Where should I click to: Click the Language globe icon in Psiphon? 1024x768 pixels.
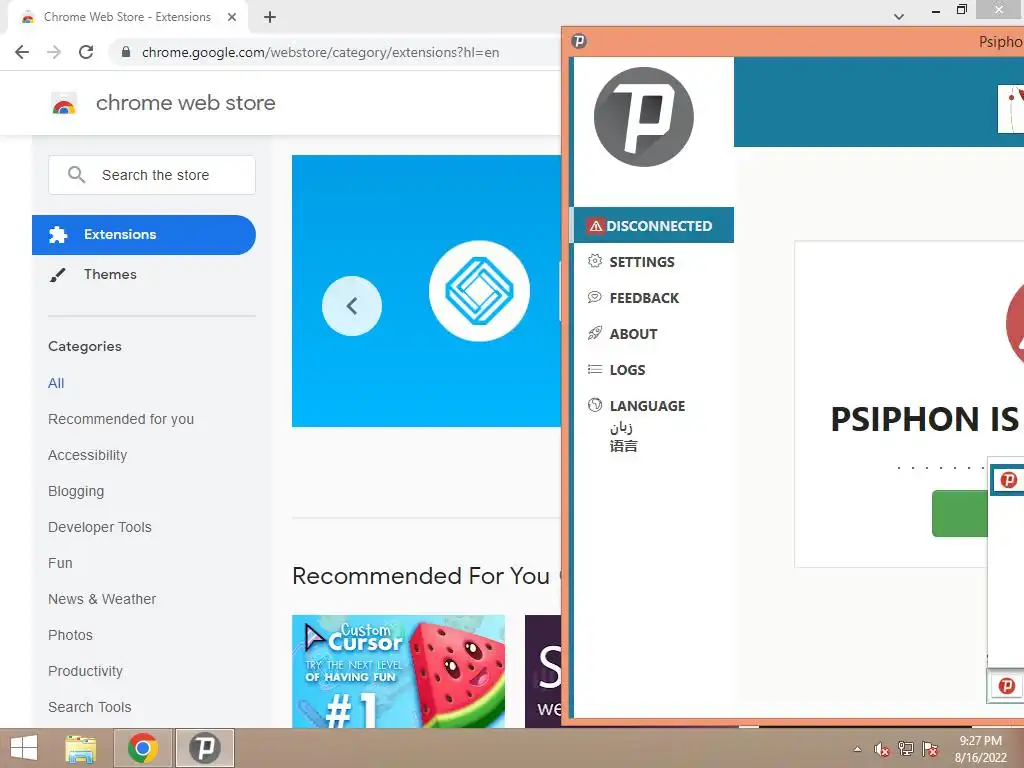tap(594, 405)
